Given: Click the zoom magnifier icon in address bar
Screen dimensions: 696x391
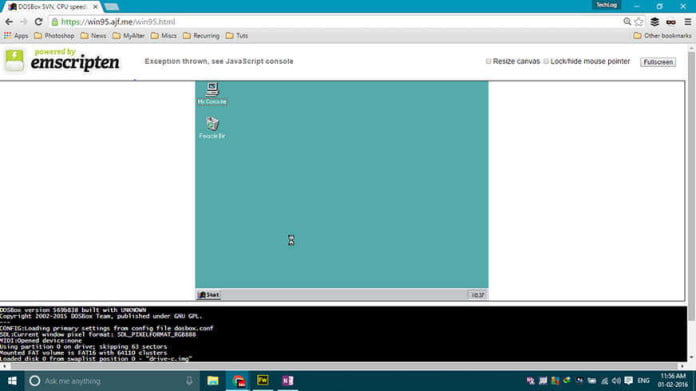Looking at the screenshot, I should (627, 22).
